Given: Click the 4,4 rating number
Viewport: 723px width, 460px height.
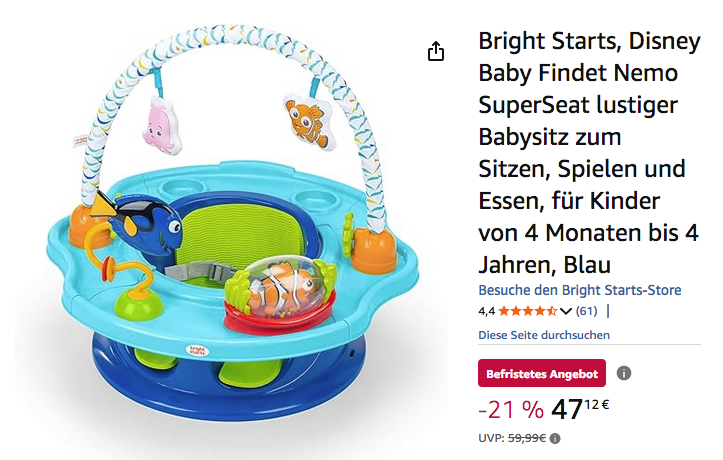Looking at the screenshot, I should (486, 311).
